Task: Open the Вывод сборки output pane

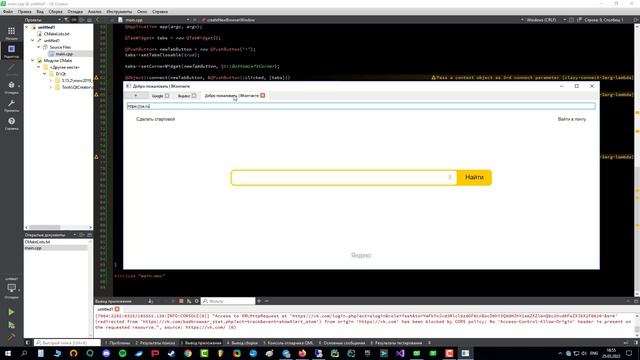Action: (242, 343)
